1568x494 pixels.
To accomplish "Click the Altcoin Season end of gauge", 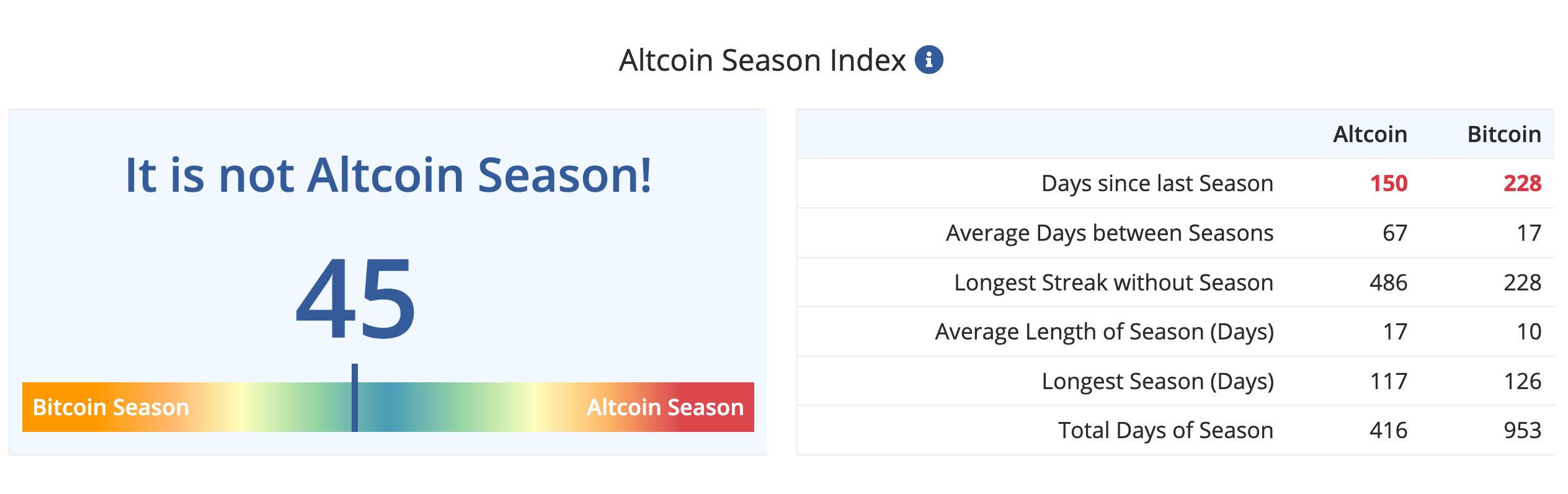I will coord(665,407).
